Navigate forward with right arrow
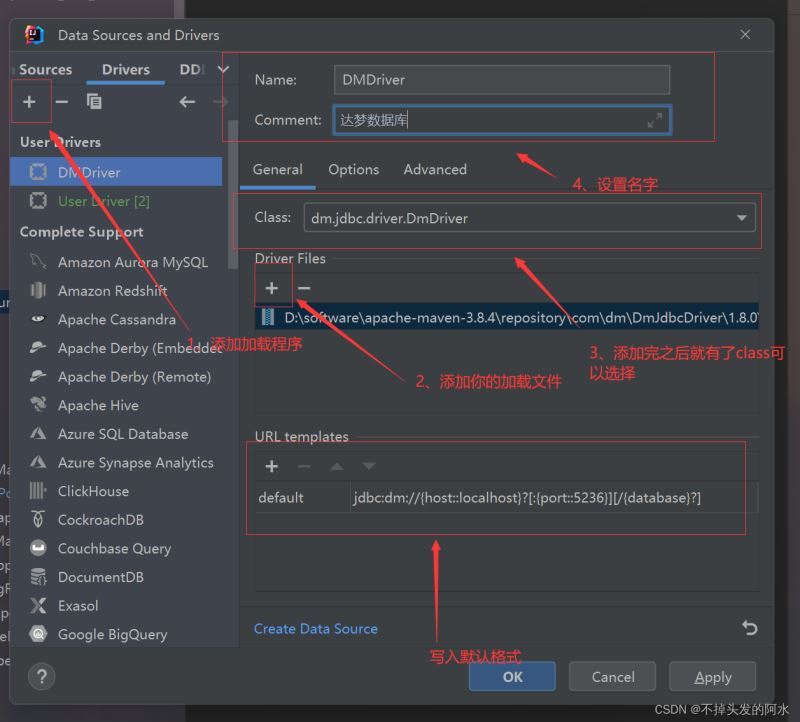This screenshot has height=722, width=800. 220,102
